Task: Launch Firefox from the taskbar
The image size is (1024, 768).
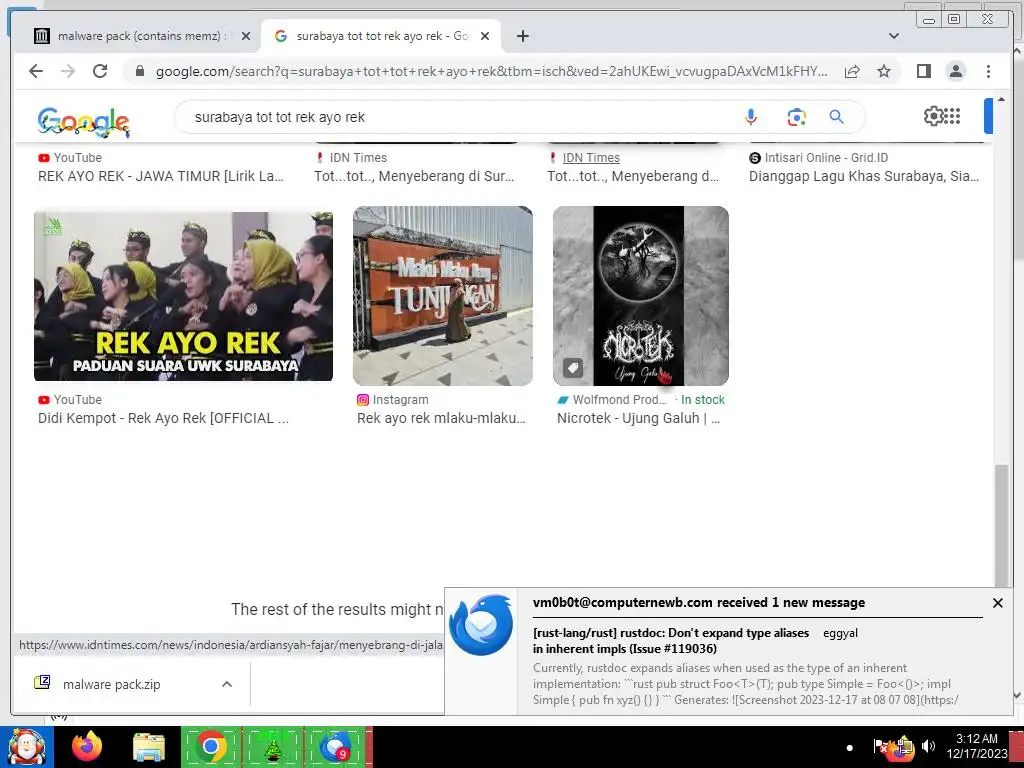Action: coord(87,747)
